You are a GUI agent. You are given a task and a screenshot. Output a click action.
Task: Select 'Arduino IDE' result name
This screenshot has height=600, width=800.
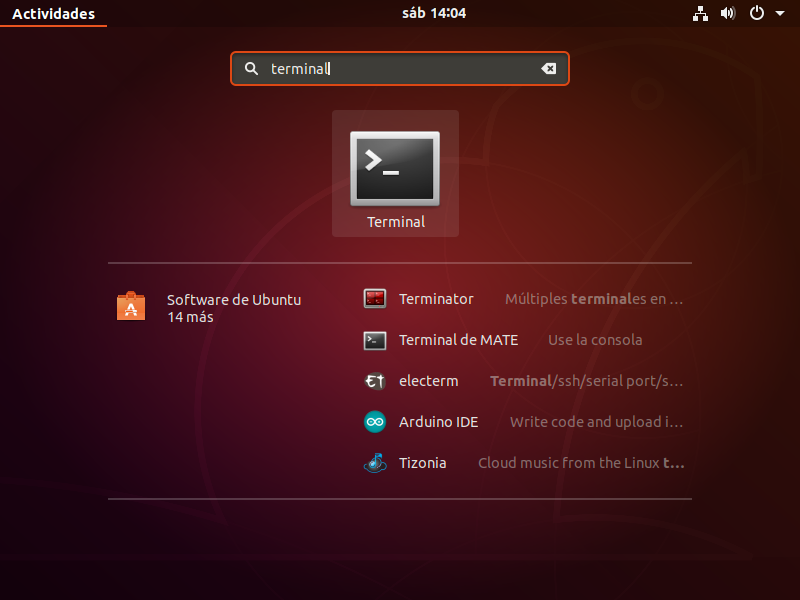pyautogui.click(x=439, y=422)
